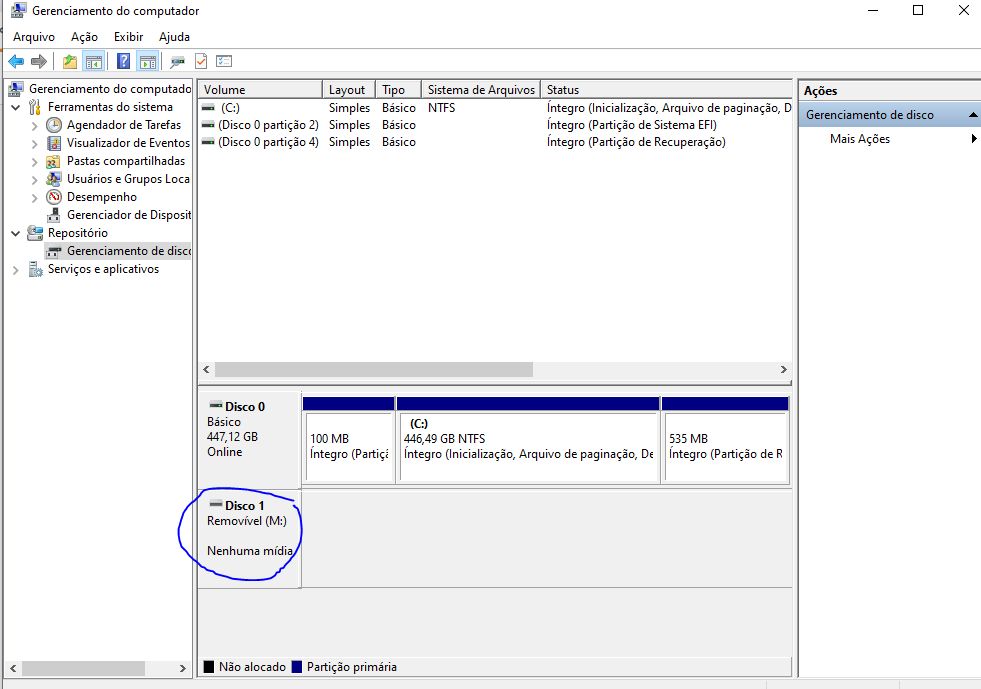Screen dimensions: 981x689
Task: Expand the Pastas compartilhadas node
Action: coord(34,161)
